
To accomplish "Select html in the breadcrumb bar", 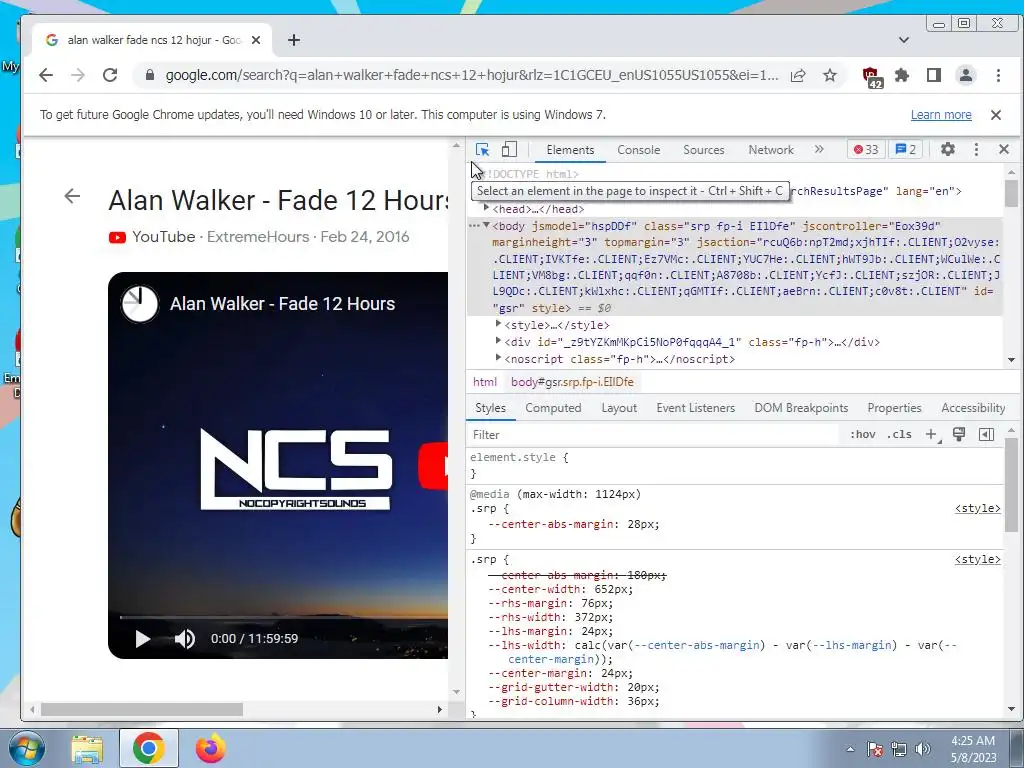I will click(x=485, y=382).
